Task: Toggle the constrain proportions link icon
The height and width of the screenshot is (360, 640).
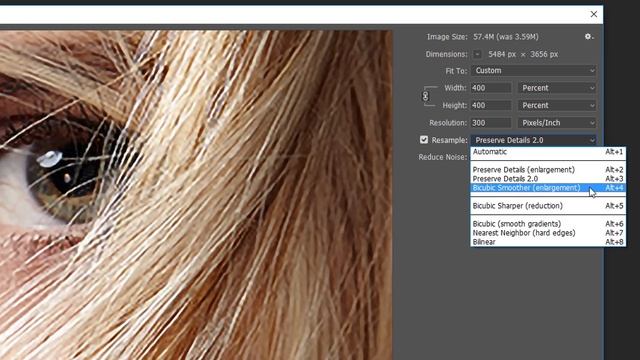Action: point(425,96)
